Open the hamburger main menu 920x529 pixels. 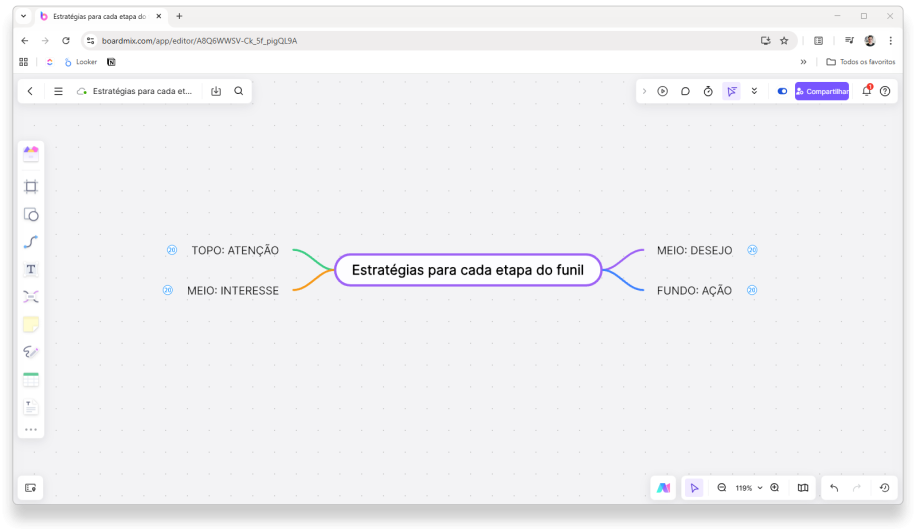[x=58, y=91]
